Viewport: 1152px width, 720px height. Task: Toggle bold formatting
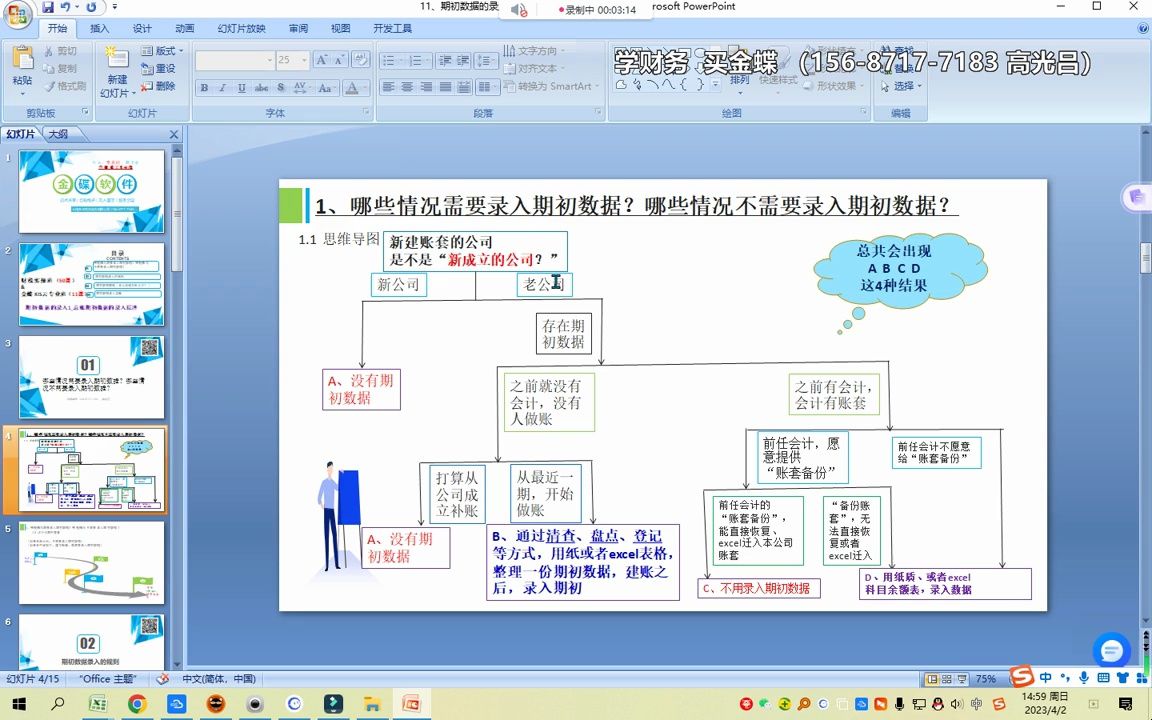coord(203,87)
